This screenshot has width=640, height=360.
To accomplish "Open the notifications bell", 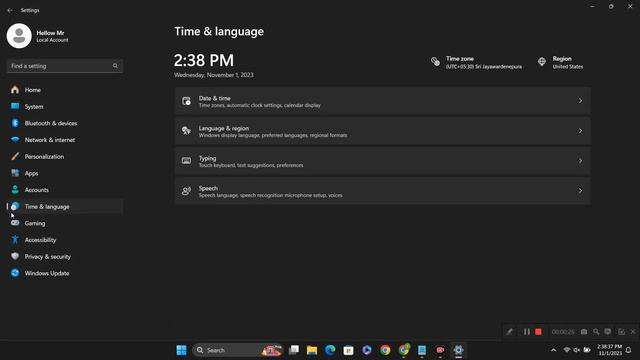I will pos(629,350).
